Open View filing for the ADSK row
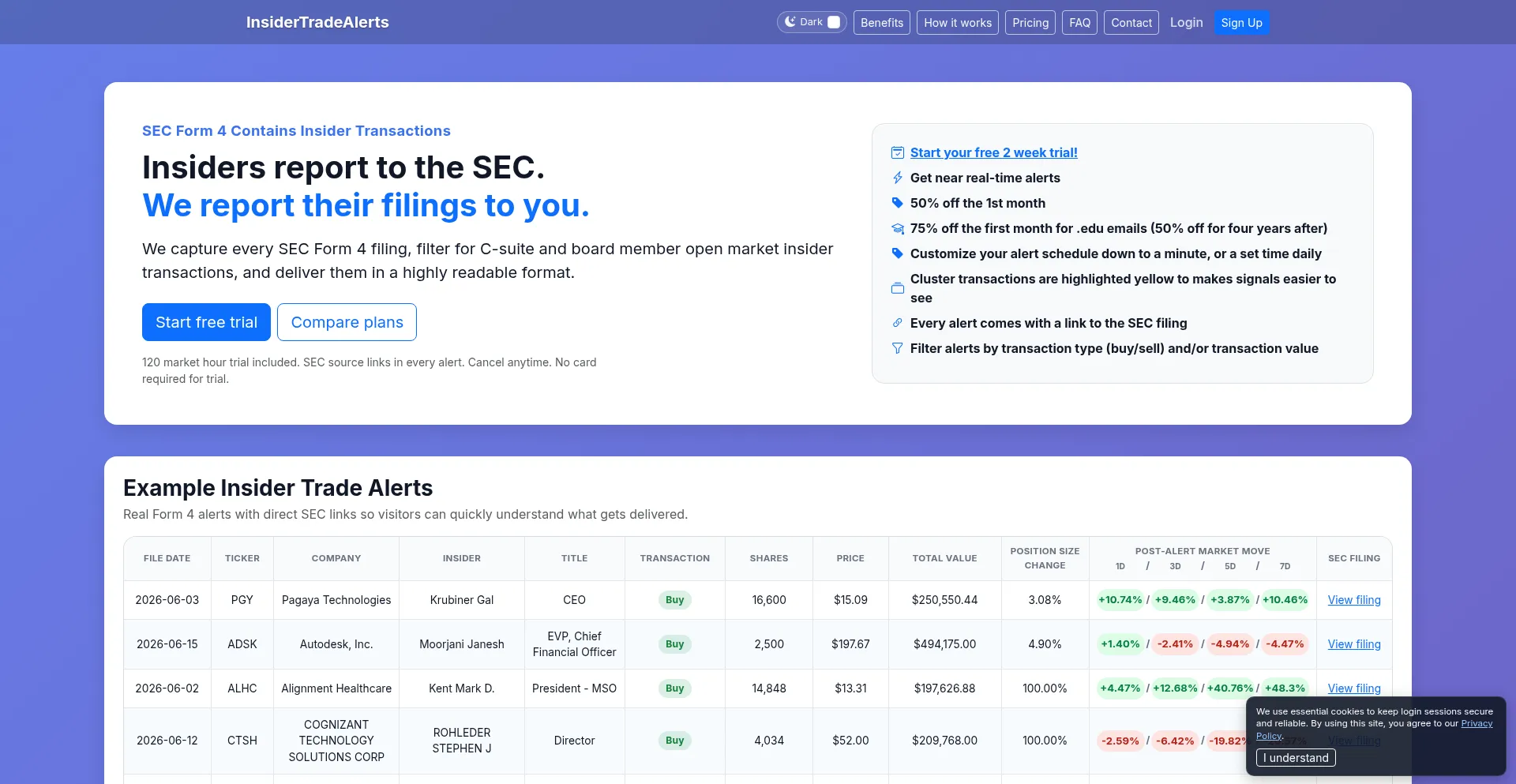Viewport: 1516px width, 784px height. 1354,644
